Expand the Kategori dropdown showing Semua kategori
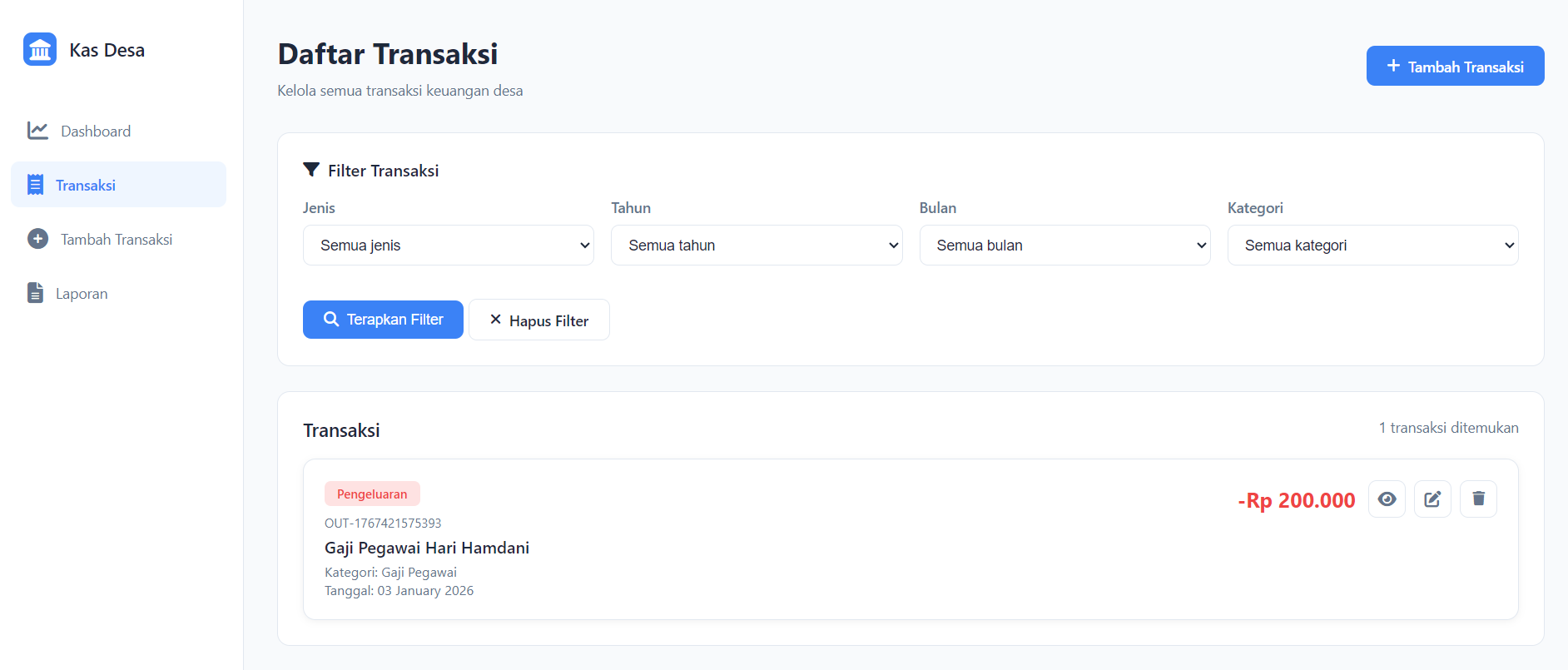1568x670 pixels. click(1373, 246)
